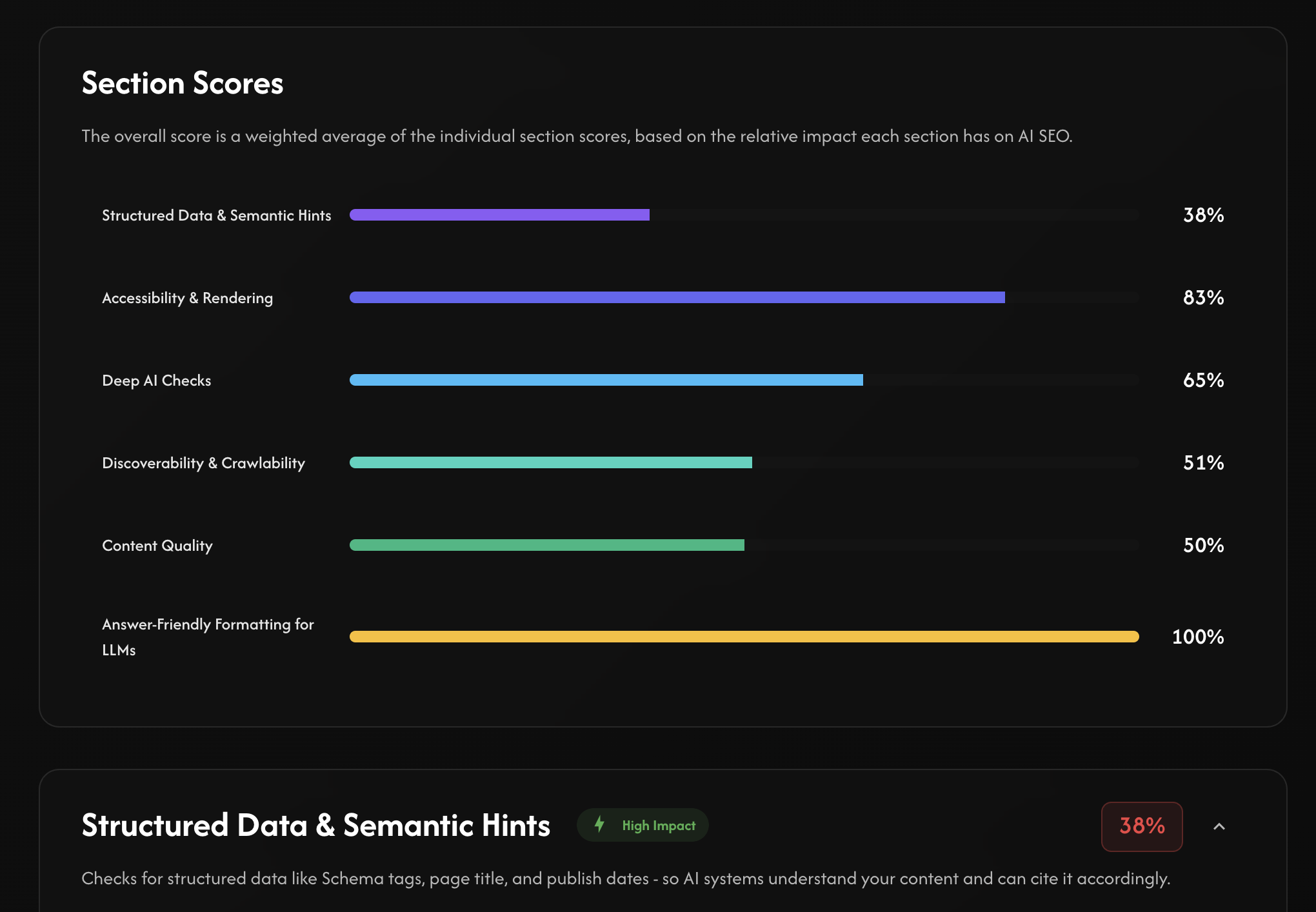
Task: Click the 51% score value
Action: (x=1203, y=462)
